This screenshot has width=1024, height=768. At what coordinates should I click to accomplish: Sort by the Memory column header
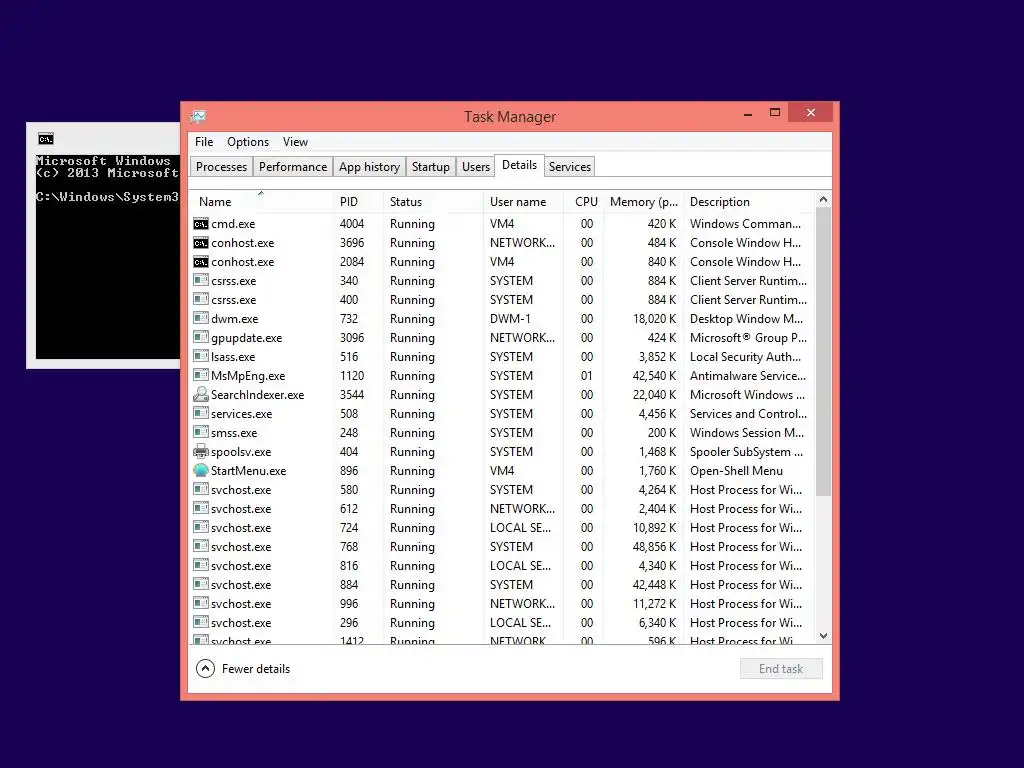644,202
